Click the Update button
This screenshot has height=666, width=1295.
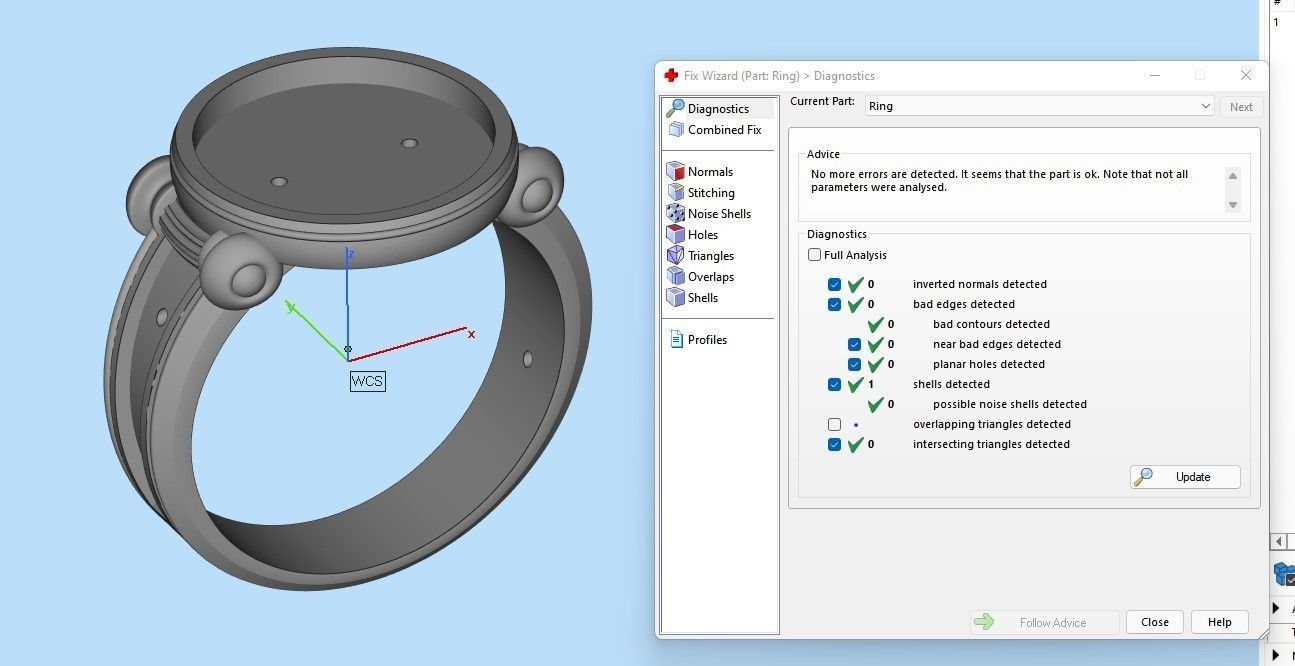tap(1185, 477)
